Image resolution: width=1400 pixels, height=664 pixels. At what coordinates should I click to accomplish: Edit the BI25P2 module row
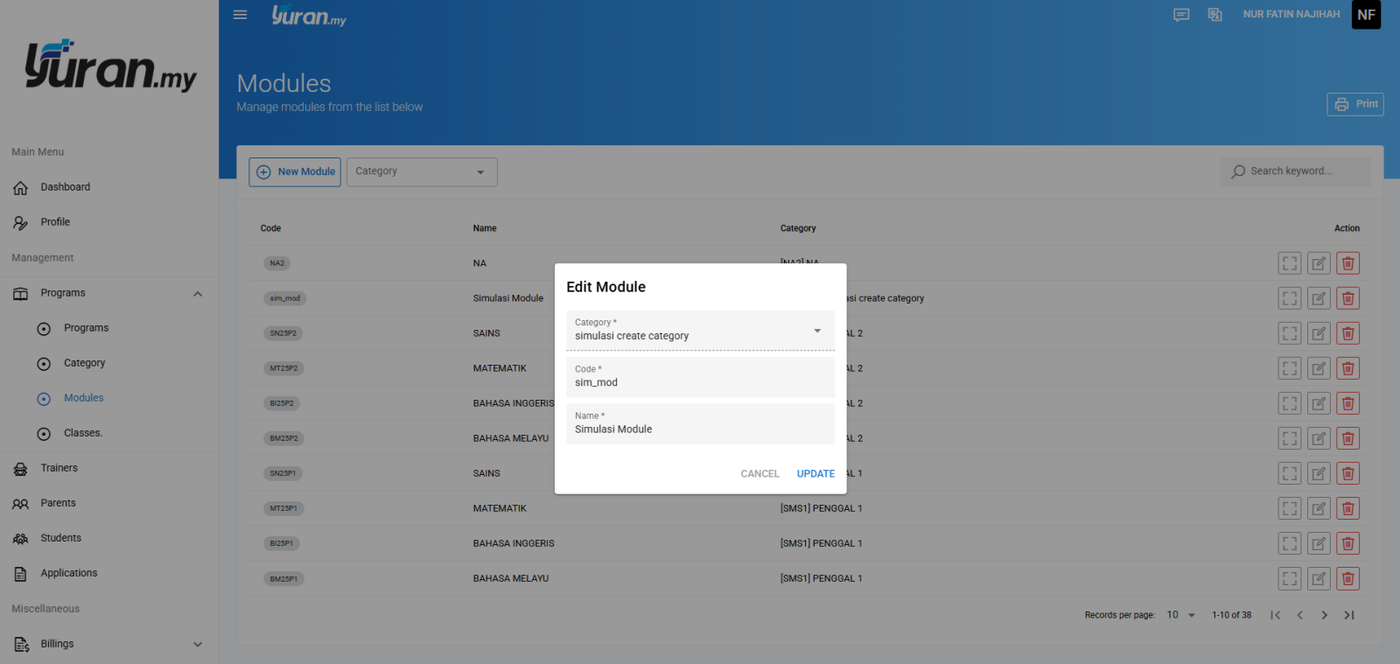point(1319,403)
